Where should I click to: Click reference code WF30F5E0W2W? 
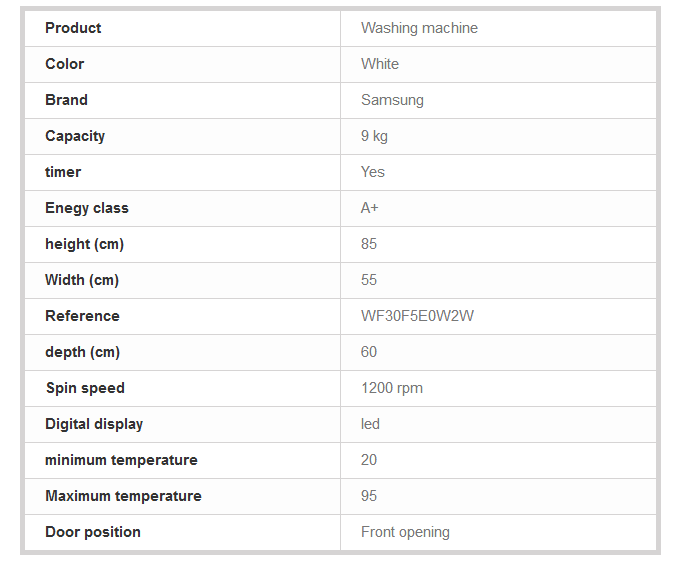pos(417,316)
